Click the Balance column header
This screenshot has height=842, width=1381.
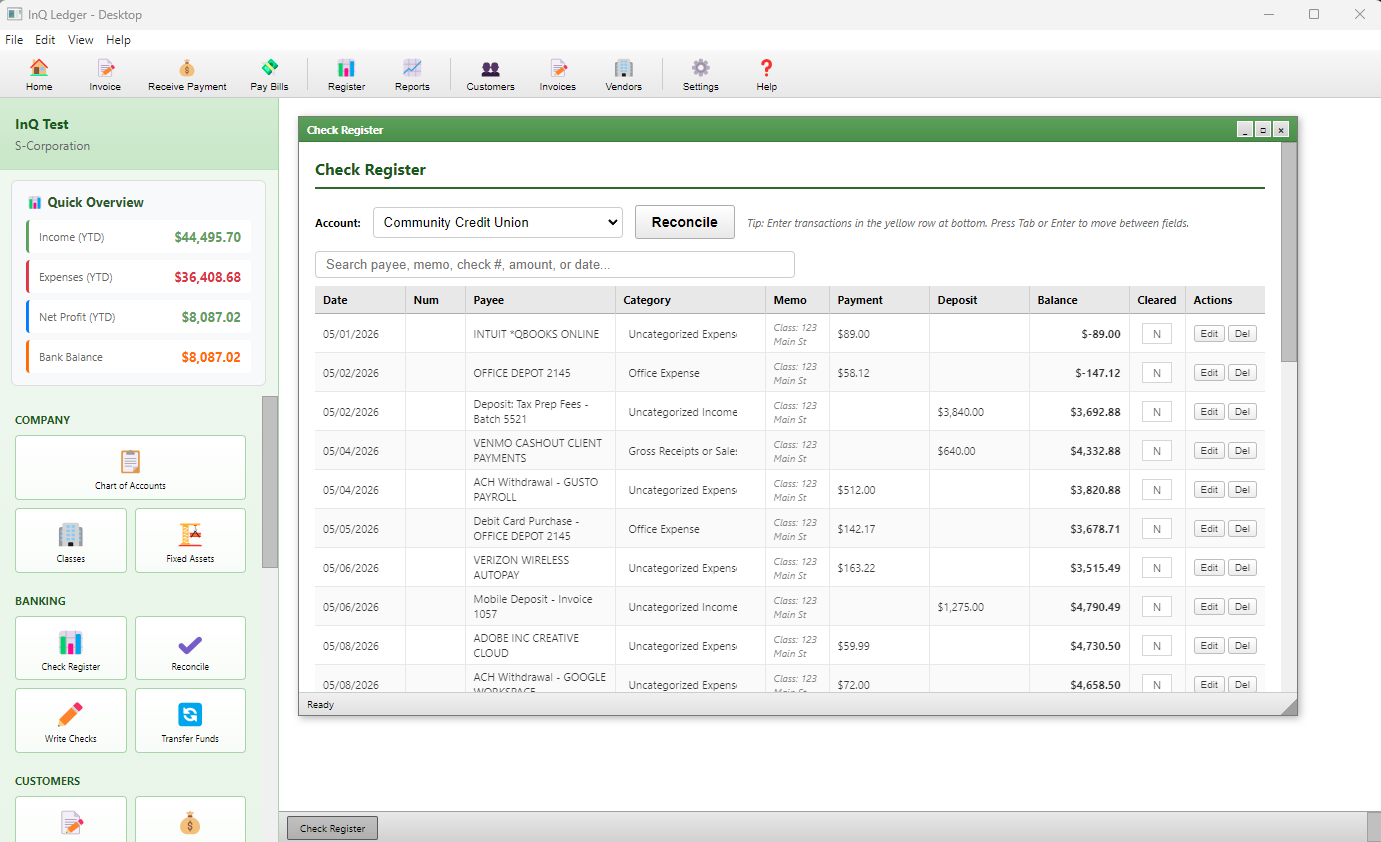(1079, 300)
